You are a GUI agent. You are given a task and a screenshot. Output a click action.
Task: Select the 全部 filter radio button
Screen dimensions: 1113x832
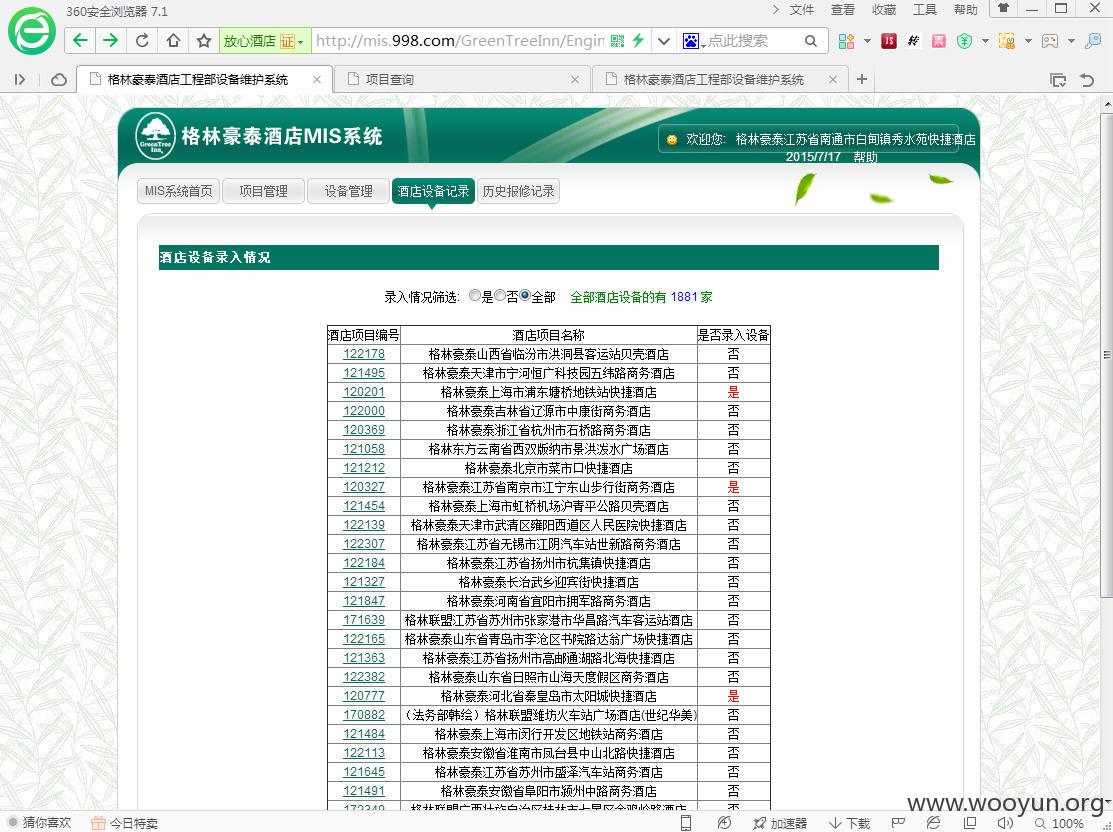(525, 295)
